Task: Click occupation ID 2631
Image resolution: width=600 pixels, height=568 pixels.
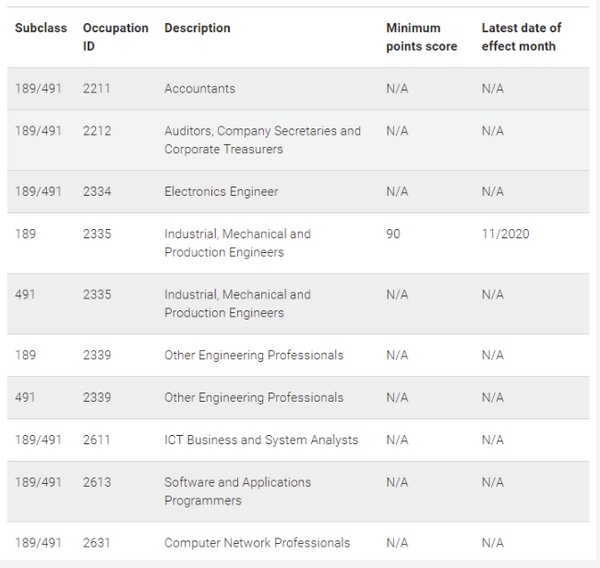Action: point(97,543)
